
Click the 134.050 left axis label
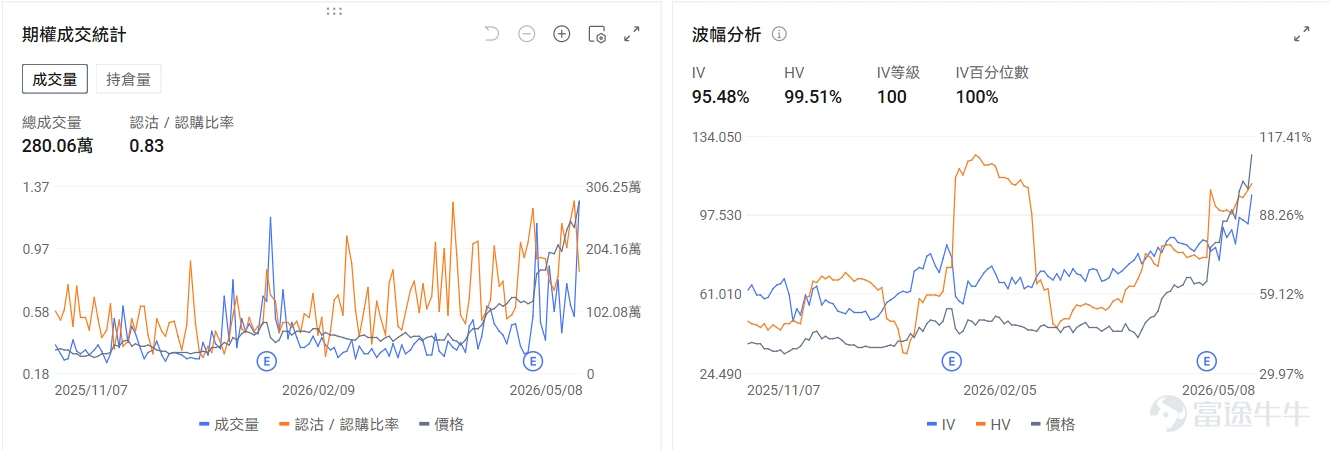click(x=717, y=137)
